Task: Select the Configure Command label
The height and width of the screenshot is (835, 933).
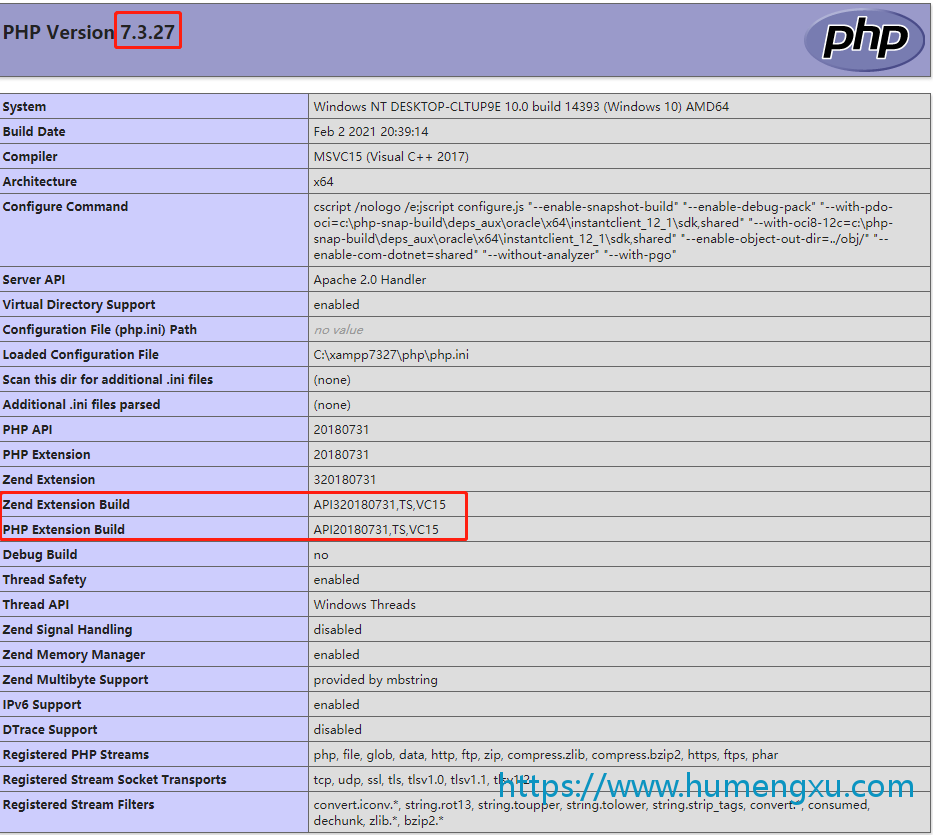Action: 65,207
